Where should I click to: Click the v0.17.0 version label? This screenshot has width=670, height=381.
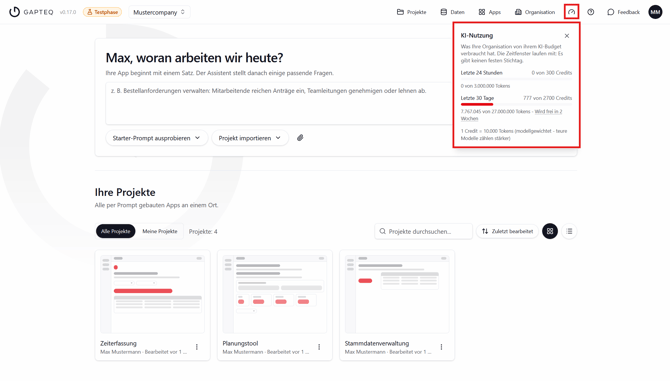tap(68, 12)
